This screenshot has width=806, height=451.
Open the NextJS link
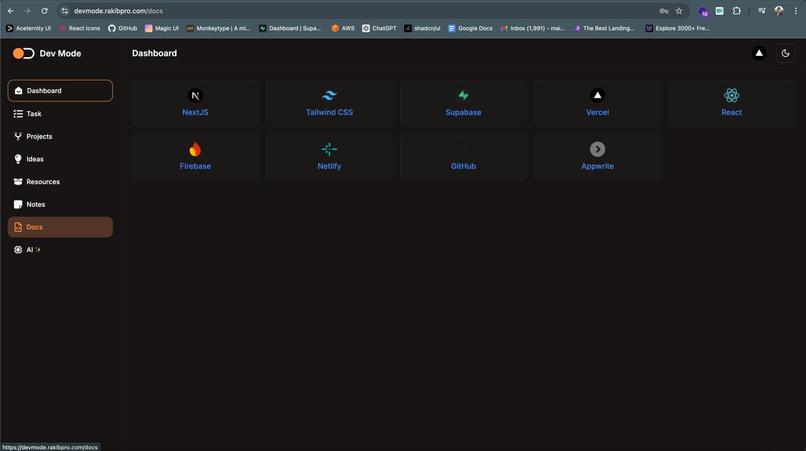[x=195, y=112]
